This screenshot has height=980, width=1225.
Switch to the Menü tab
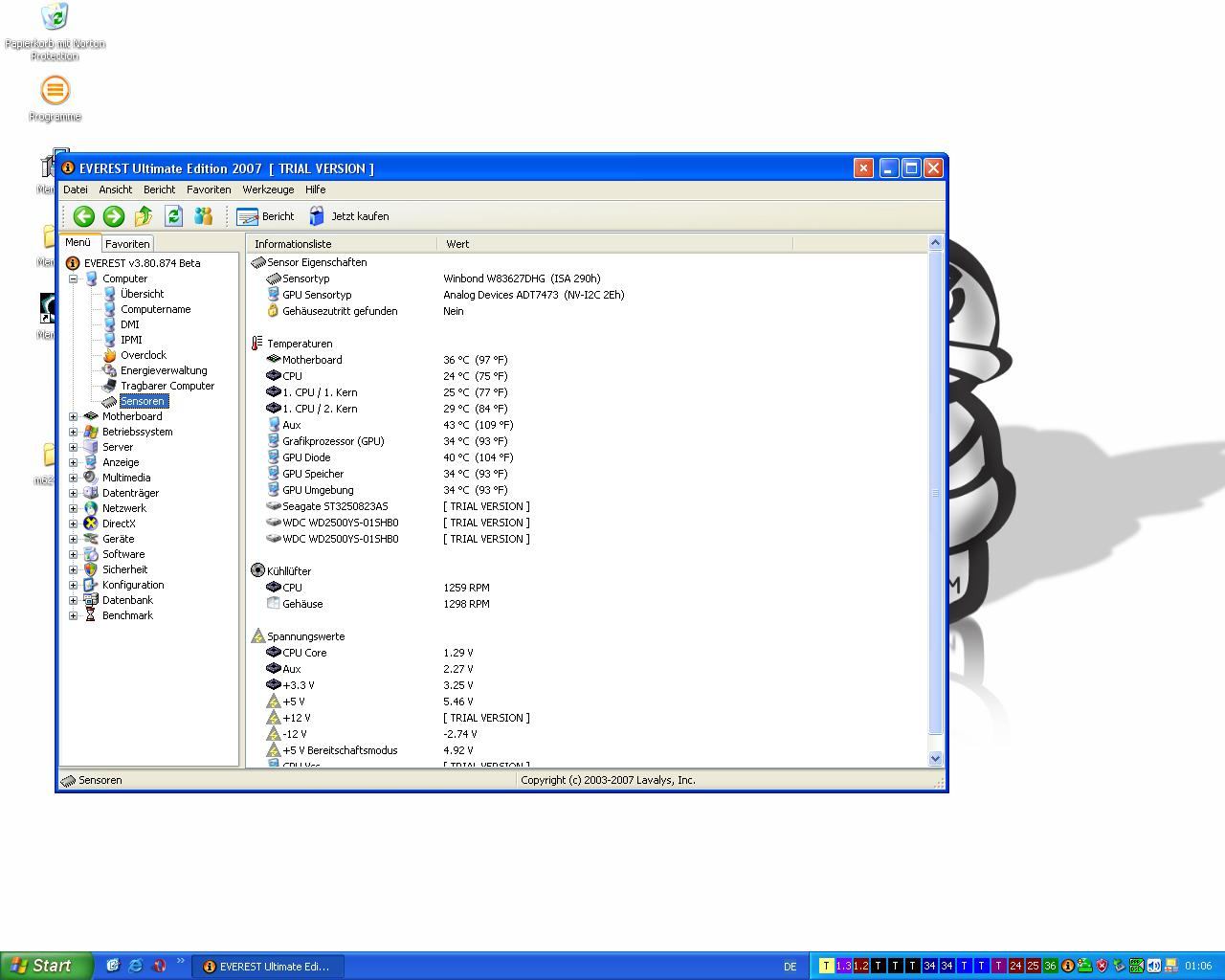[78, 243]
